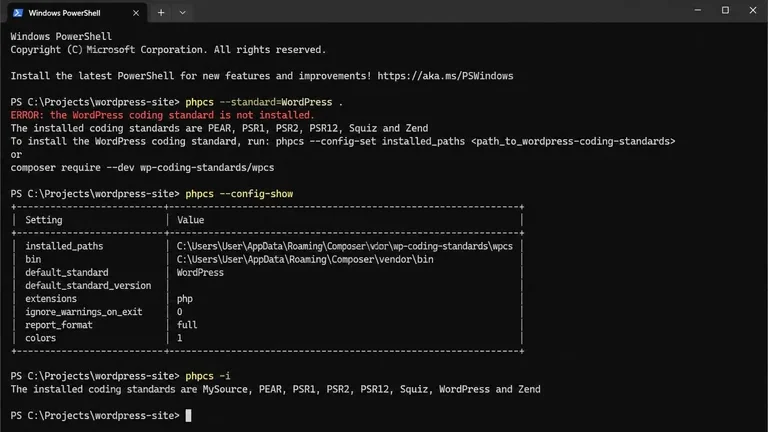Open a new terminal tab

click(161, 13)
